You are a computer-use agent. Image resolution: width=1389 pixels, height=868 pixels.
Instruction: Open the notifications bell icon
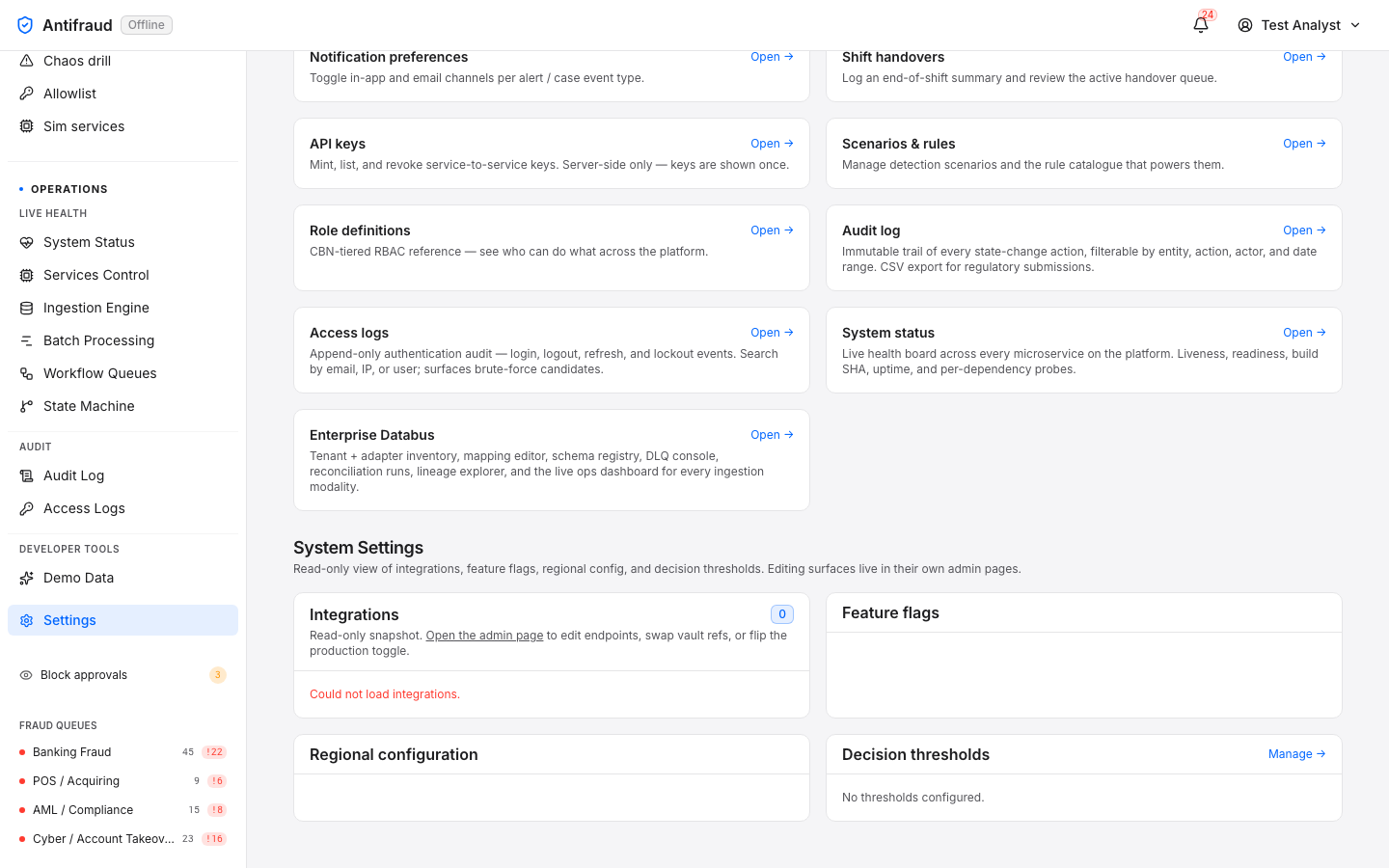[x=1201, y=25]
